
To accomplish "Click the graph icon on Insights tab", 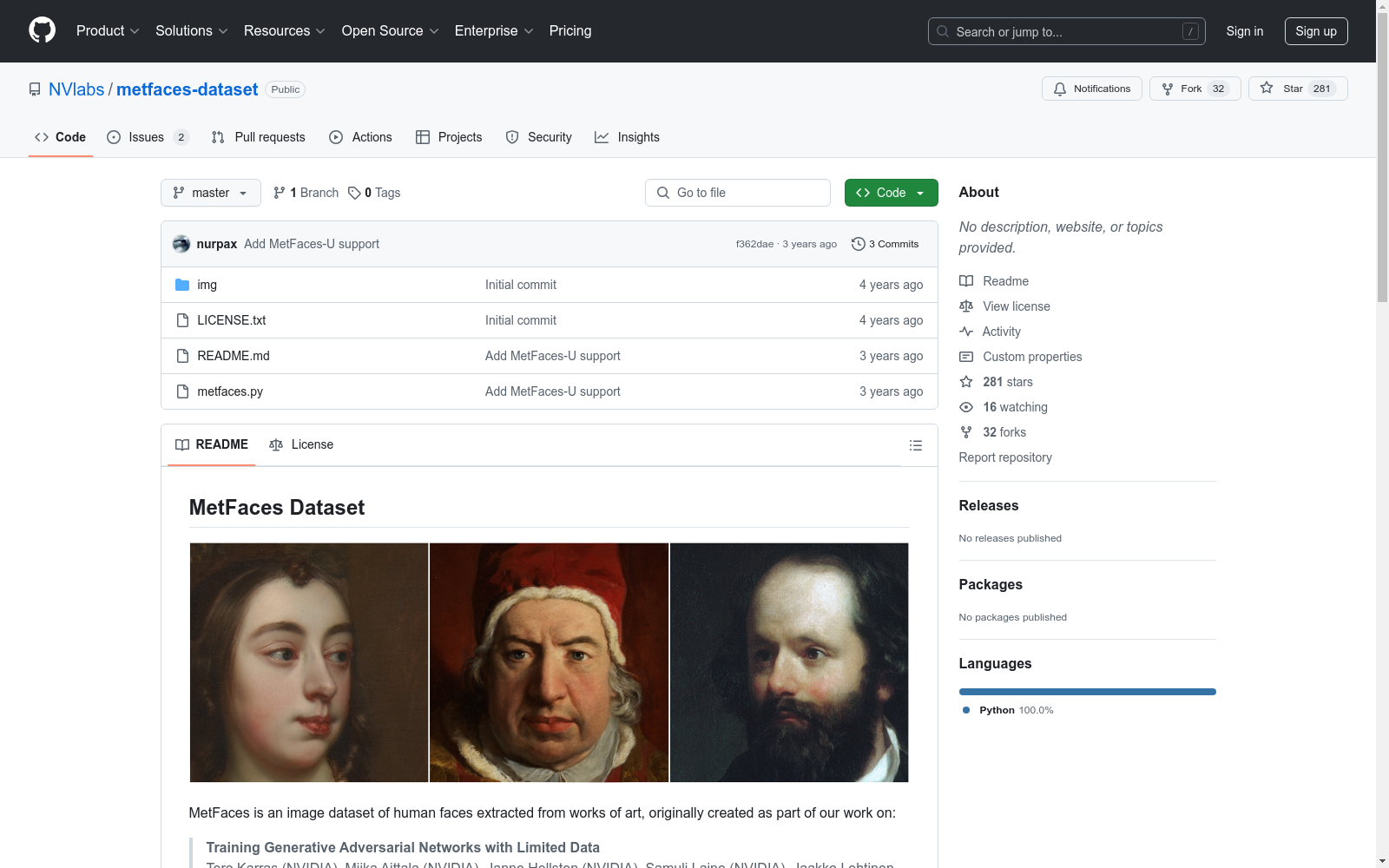I will click(602, 137).
